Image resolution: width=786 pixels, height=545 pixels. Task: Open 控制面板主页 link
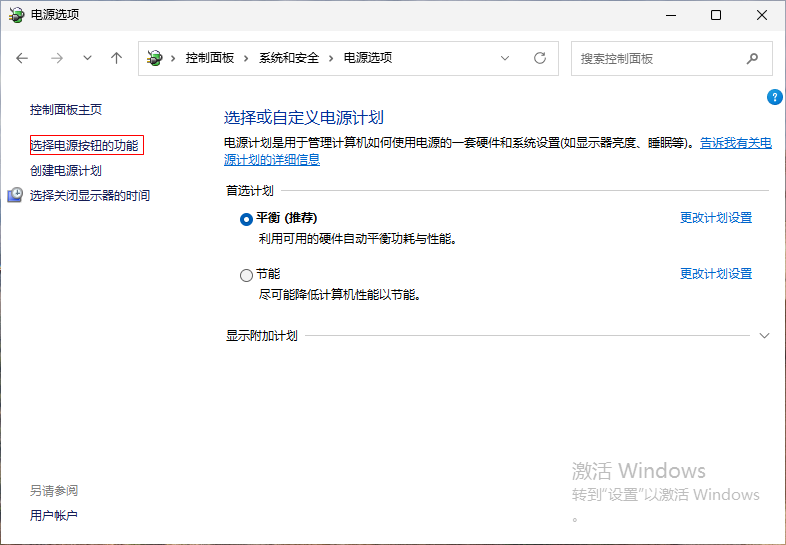[66, 110]
